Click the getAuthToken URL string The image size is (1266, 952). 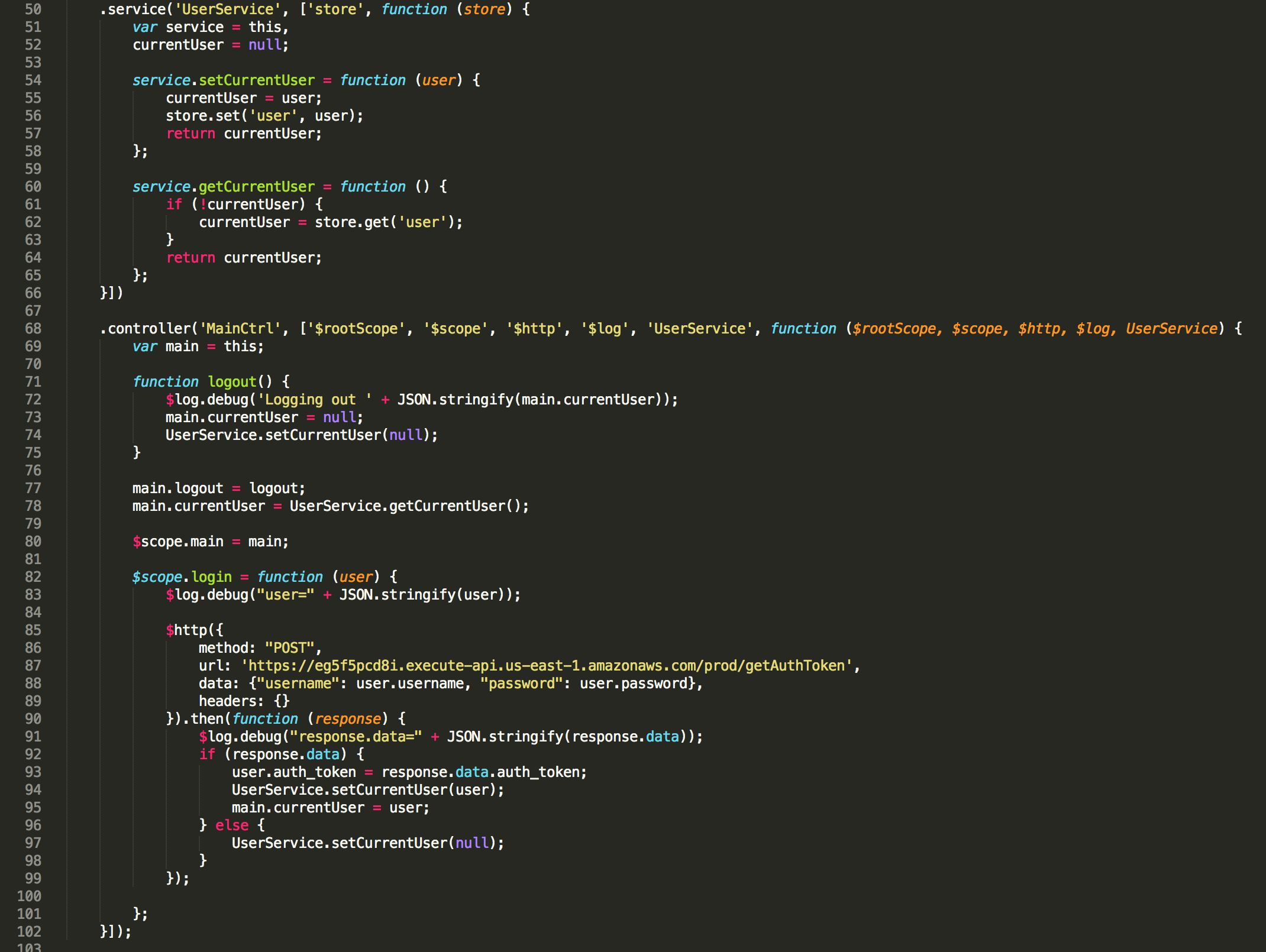(547, 666)
